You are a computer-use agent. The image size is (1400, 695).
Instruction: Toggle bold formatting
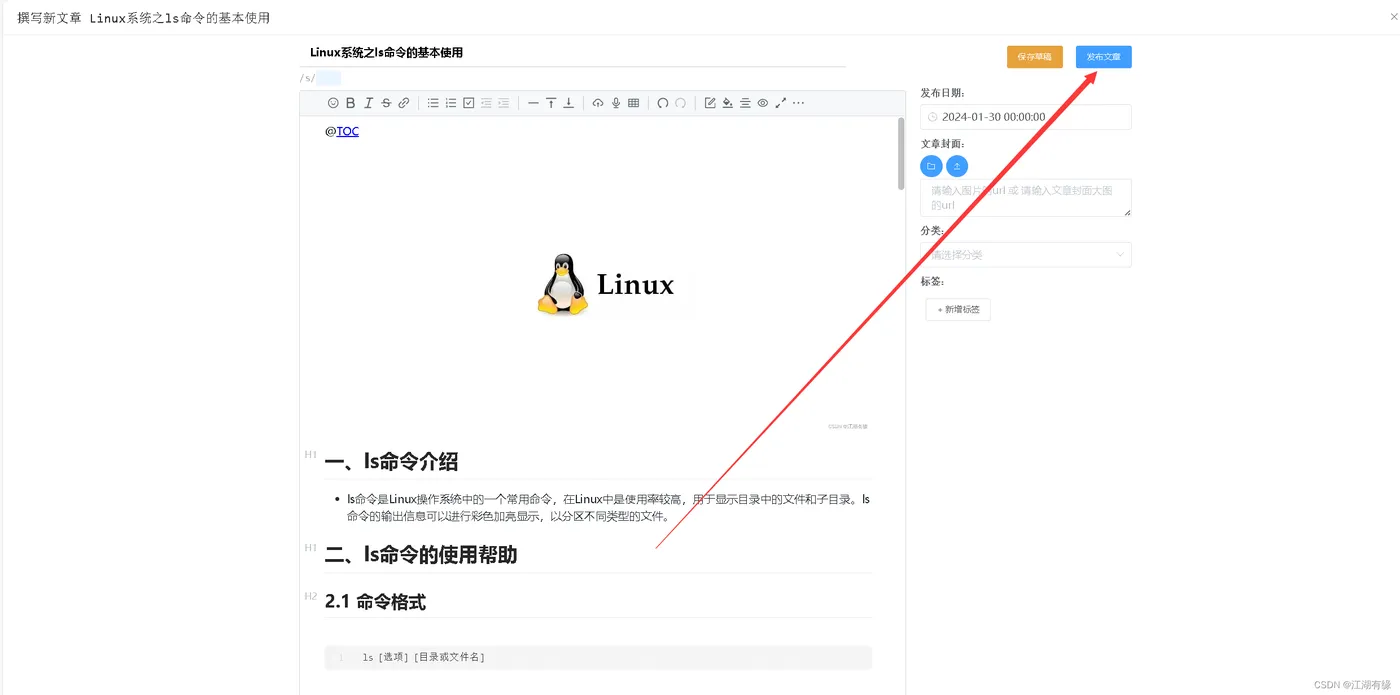(351, 103)
